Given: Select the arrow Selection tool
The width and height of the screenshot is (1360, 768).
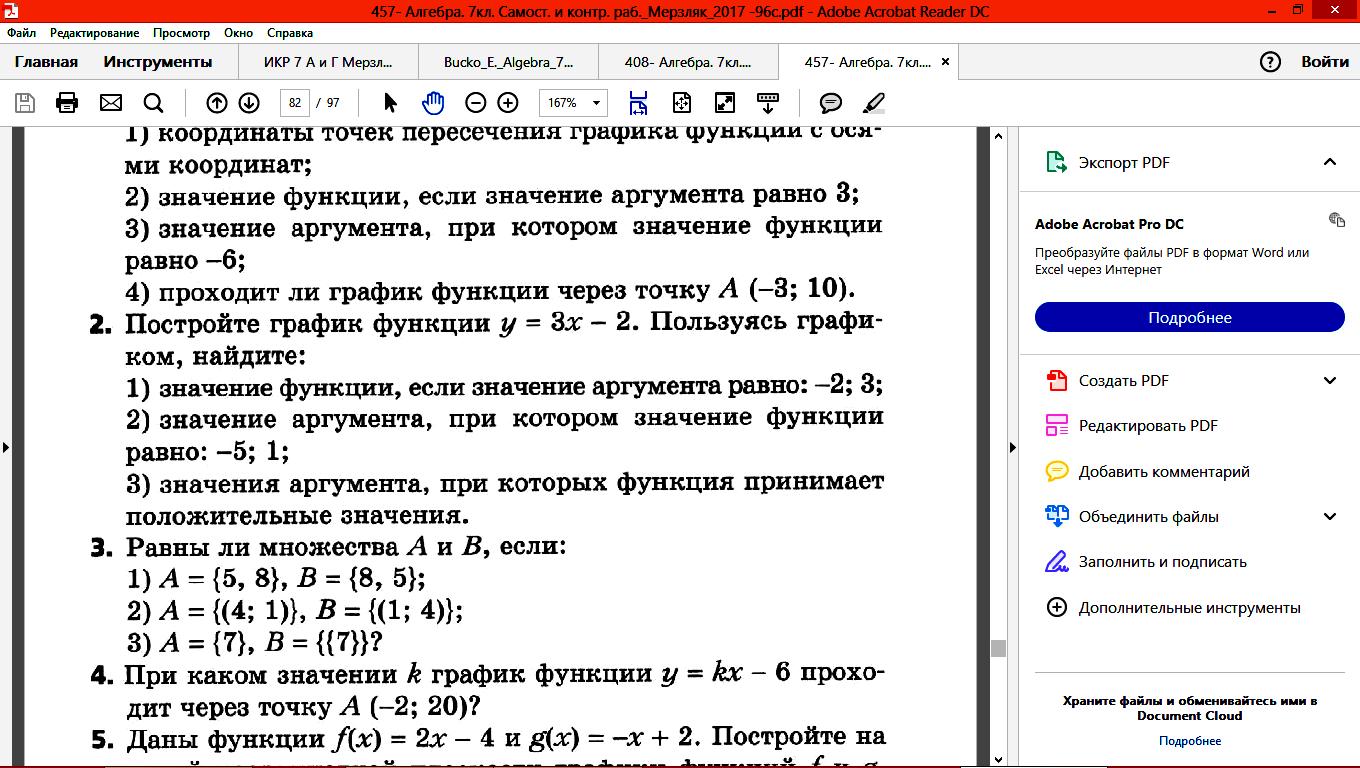Looking at the screenshot, I should point(390,103).
